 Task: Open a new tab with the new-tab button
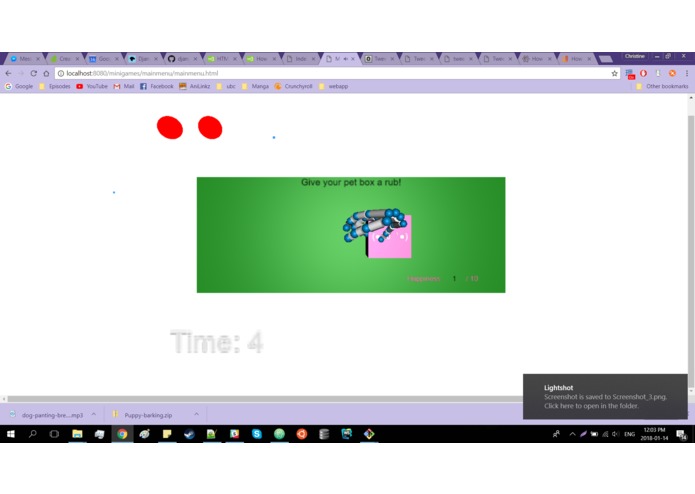[x=605, y=58]
